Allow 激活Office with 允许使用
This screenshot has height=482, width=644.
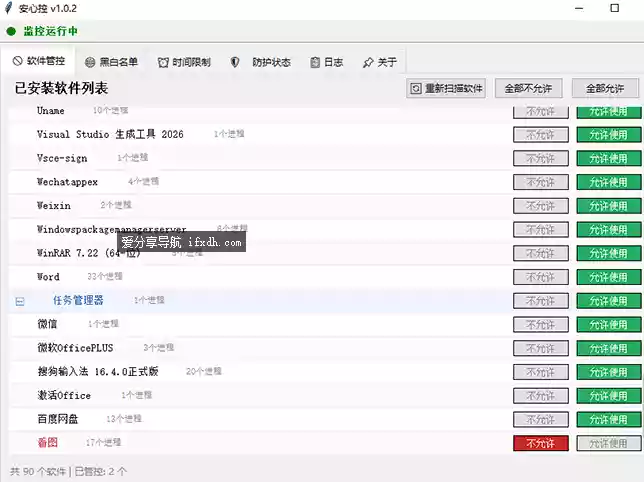point(609,396)
